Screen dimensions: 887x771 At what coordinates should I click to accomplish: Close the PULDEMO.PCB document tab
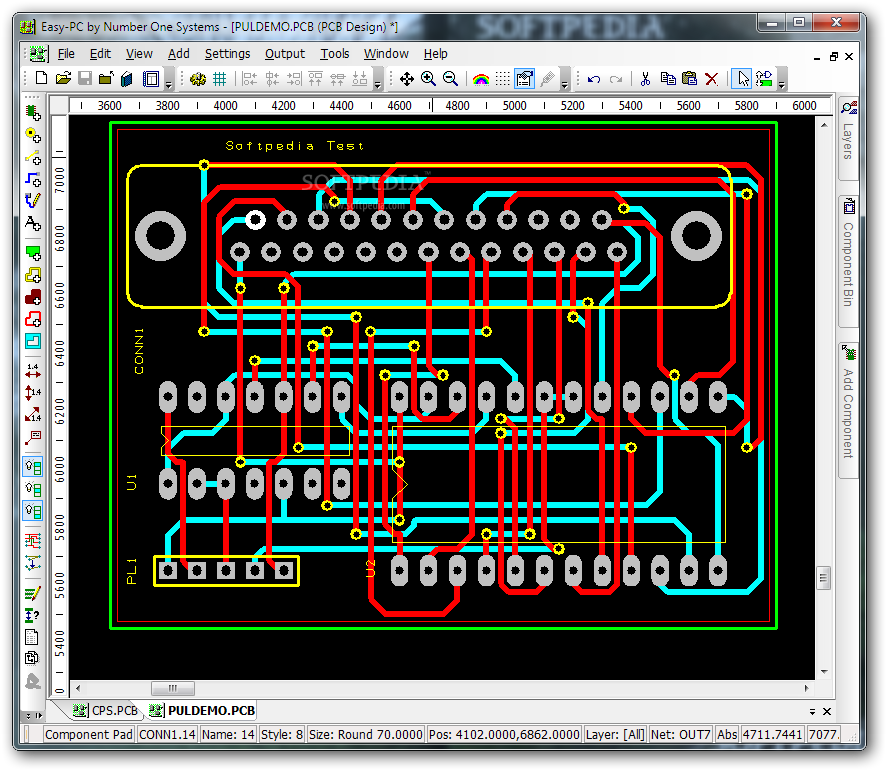pyautogui.click(x=827, y=712)
